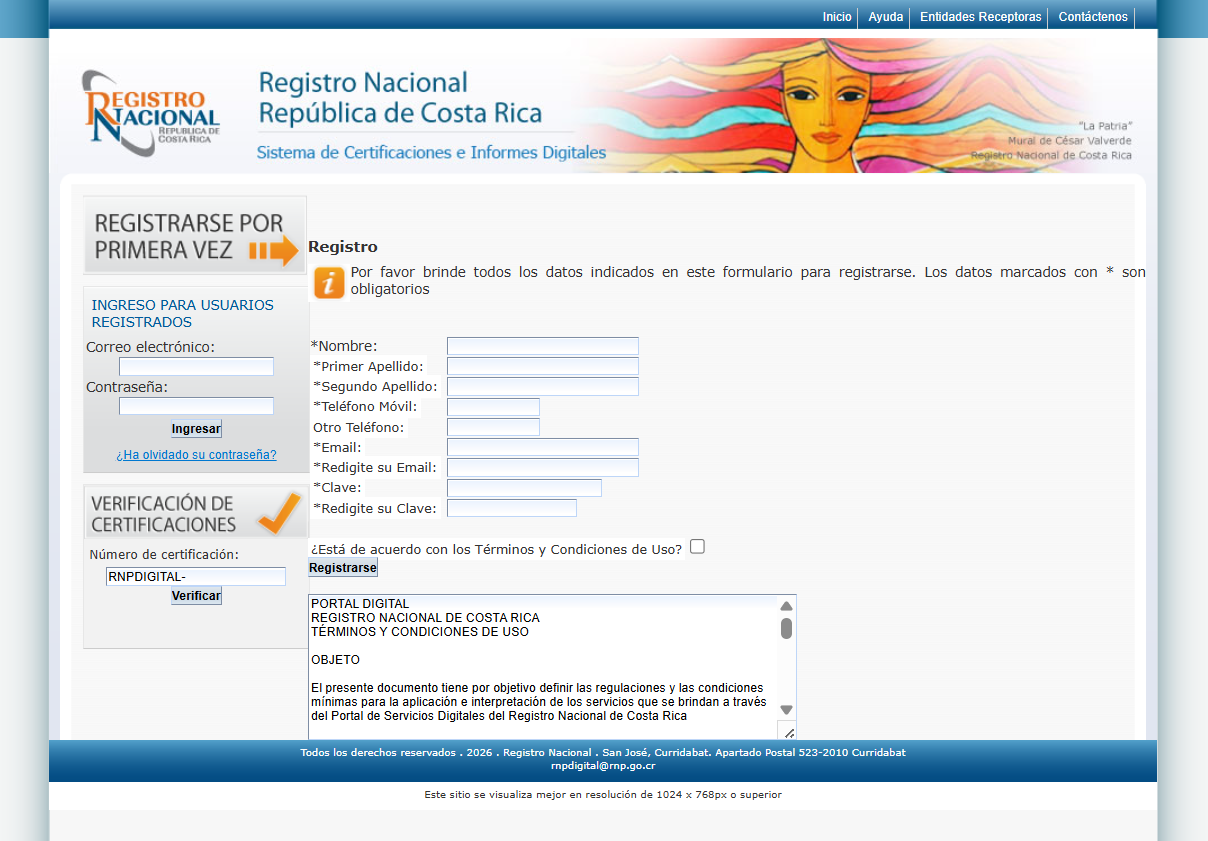Open the Entidades Receptoras menu item

point(980,17)
